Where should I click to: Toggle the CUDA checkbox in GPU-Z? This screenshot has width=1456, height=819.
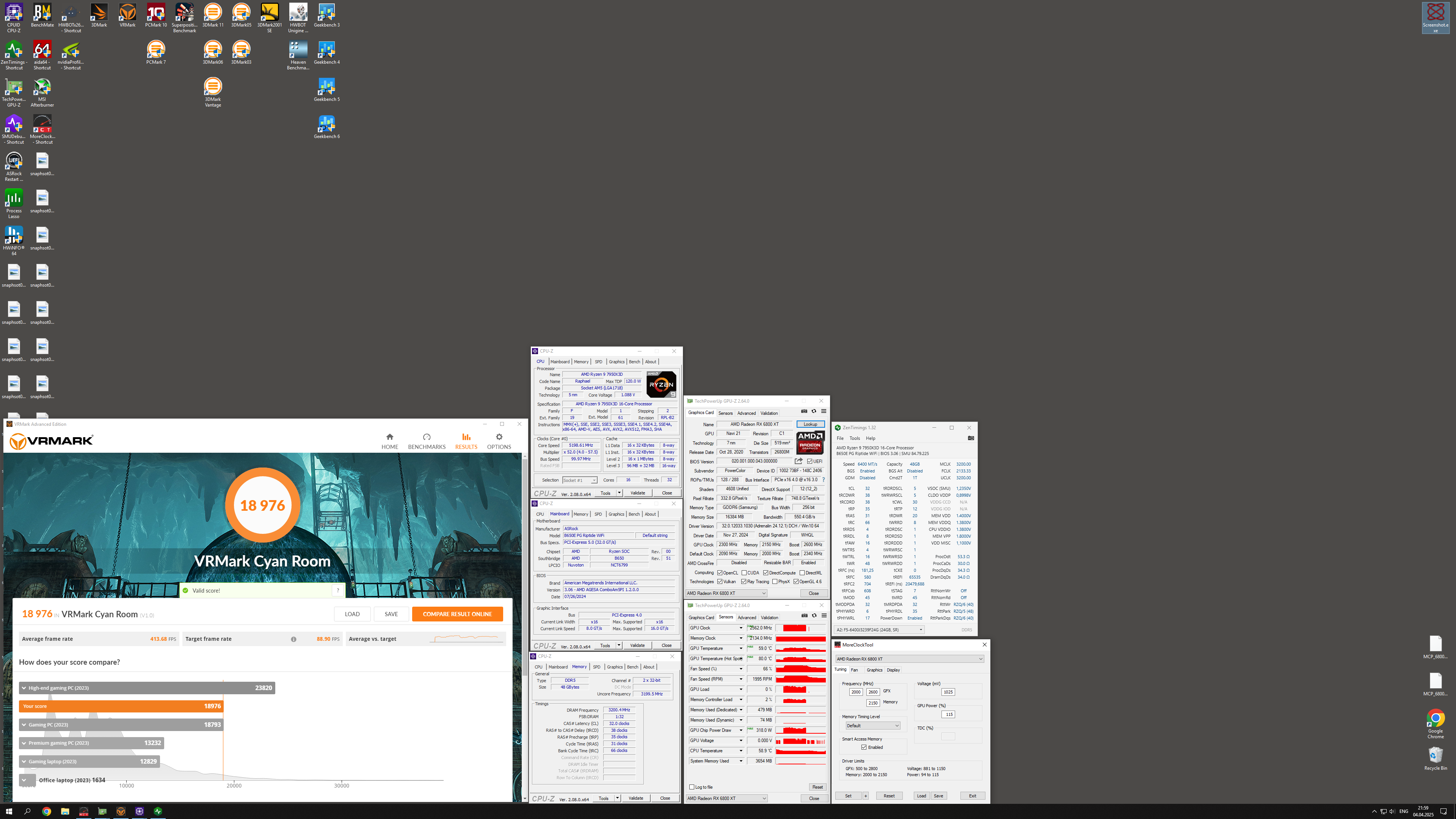tap(744, 573)
